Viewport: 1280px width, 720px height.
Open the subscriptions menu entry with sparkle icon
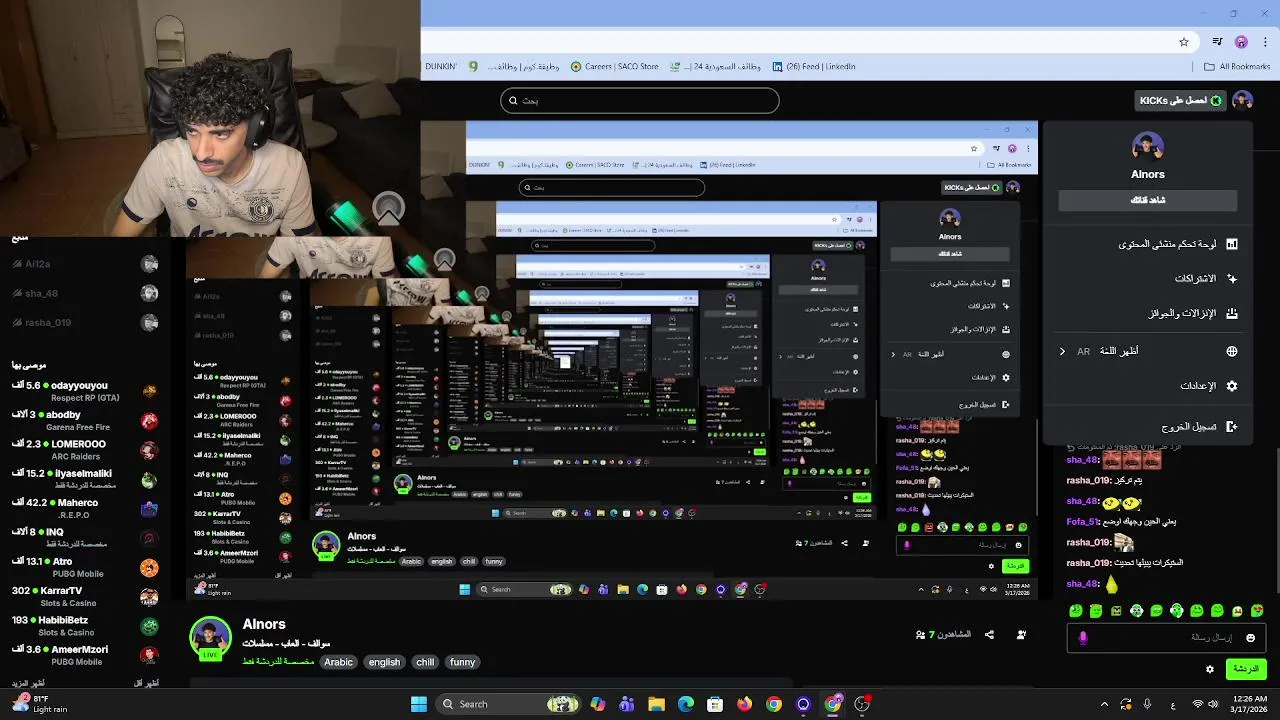pyautogui.click(x=1148, y=278)
